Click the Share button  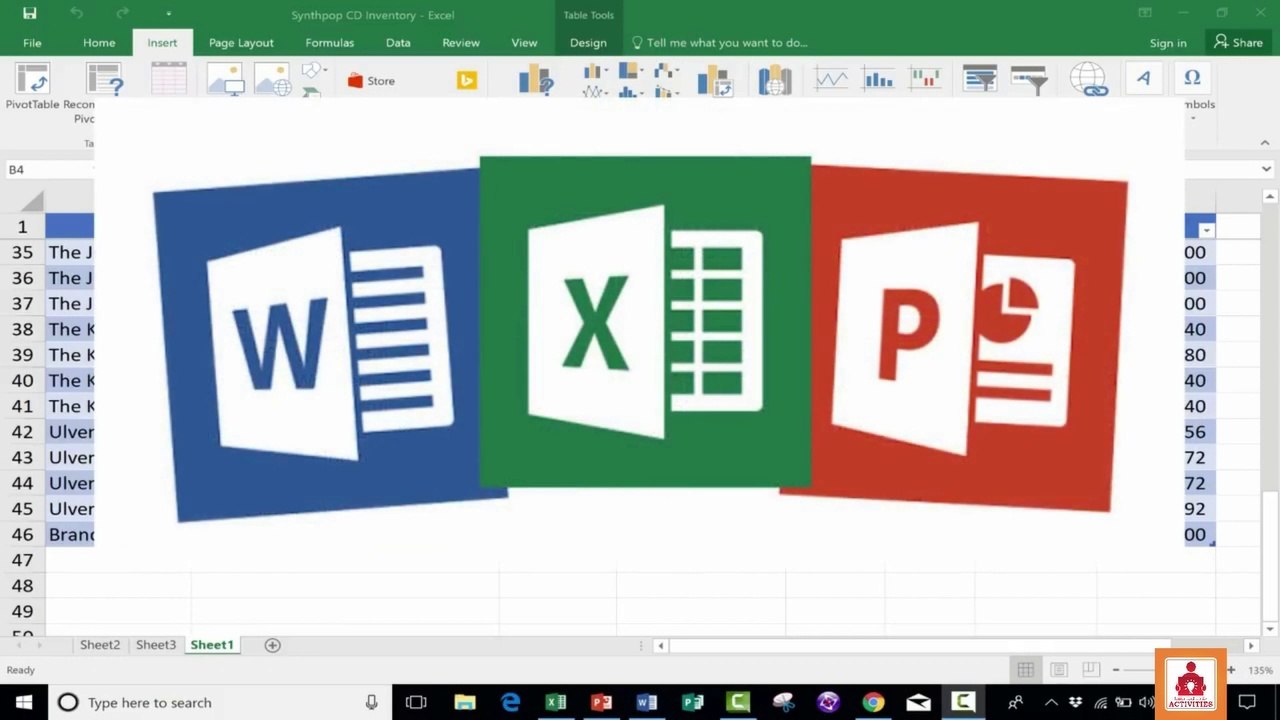point(1238,43)
